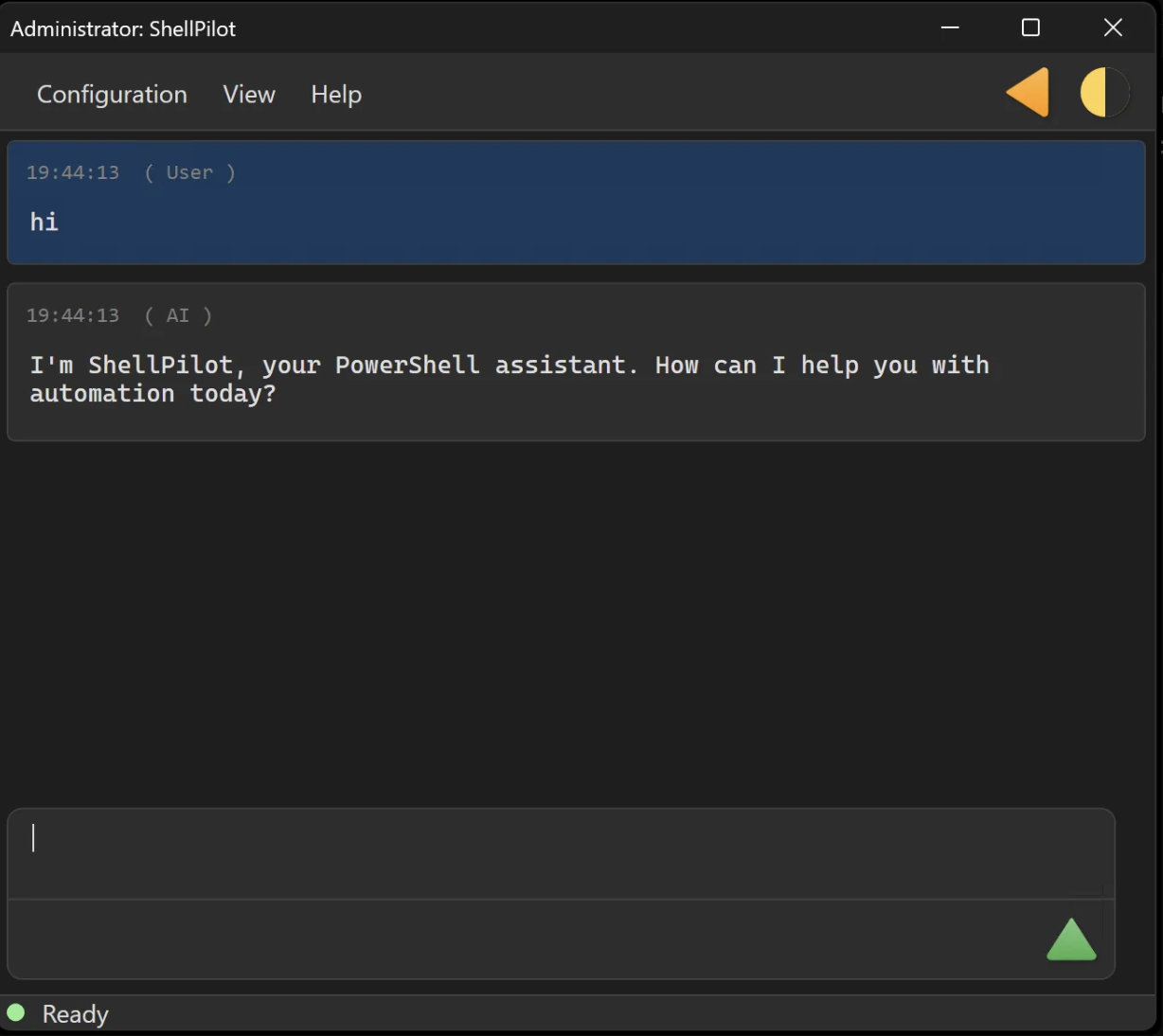The width and height of the screenshot is (1163, 1036).
Task: Send the message using the green arrow icon
Action: pyautogui.click(x=1073, y=939)
